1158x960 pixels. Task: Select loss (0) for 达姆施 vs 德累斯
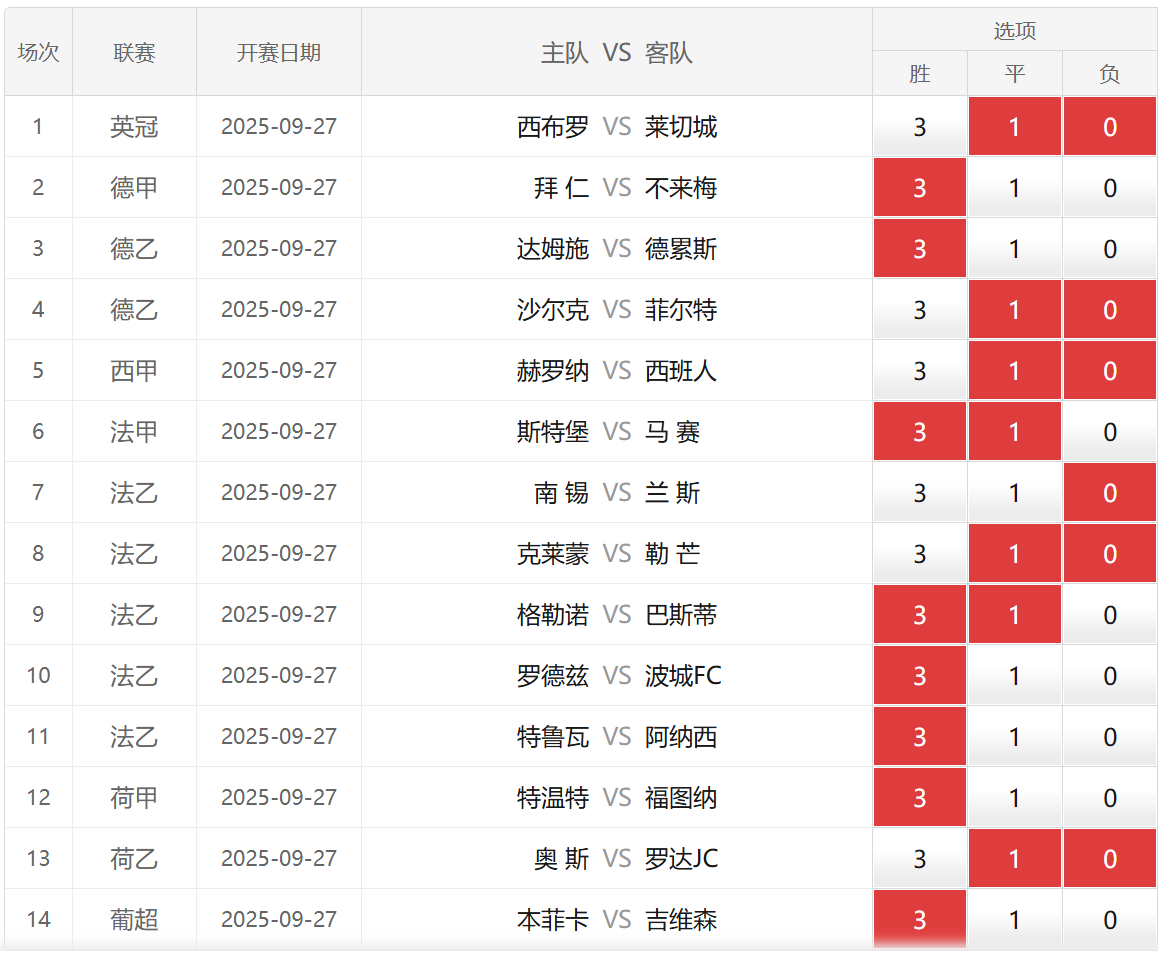1109,249
